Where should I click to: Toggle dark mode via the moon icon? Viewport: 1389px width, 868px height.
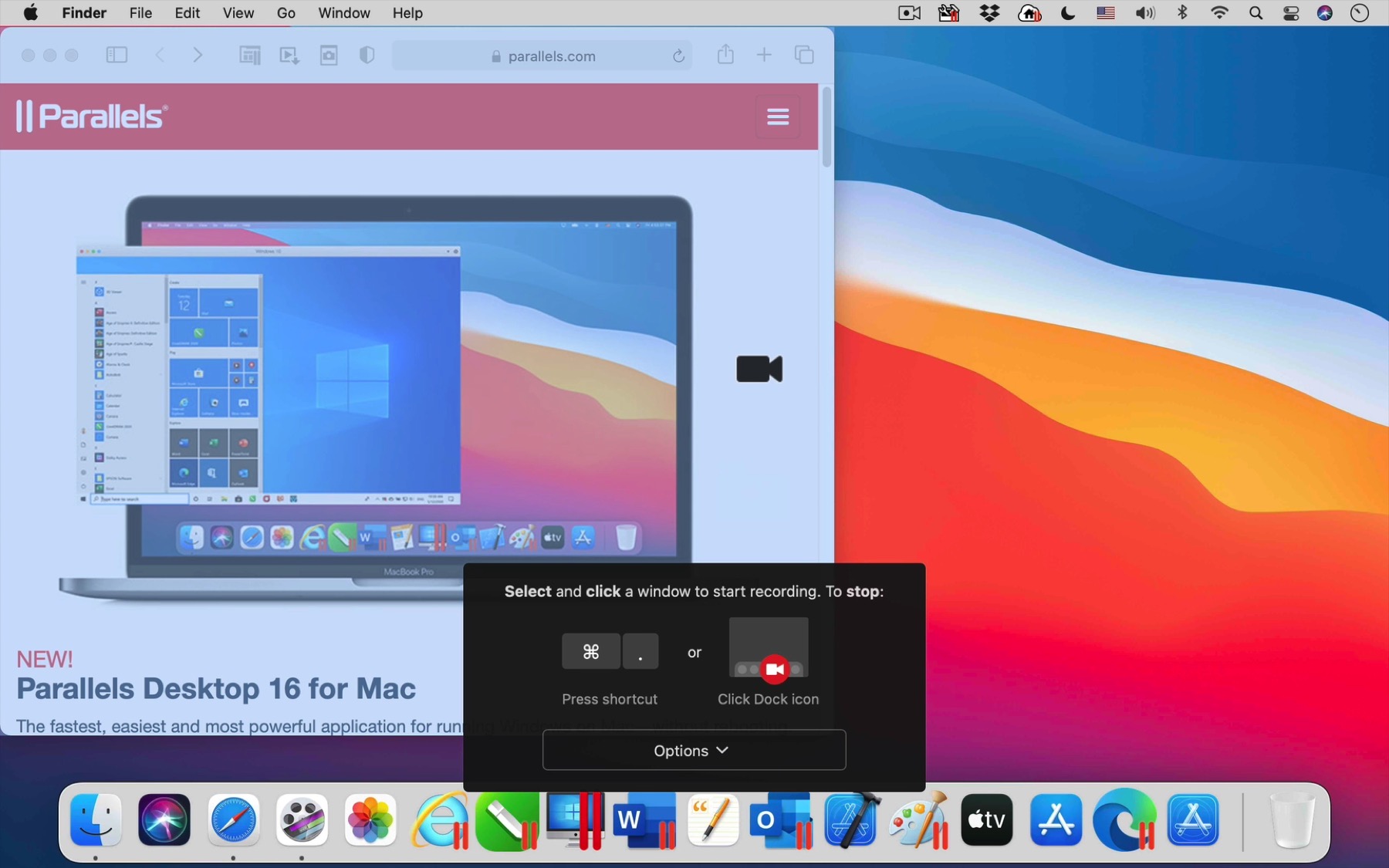1068,13
